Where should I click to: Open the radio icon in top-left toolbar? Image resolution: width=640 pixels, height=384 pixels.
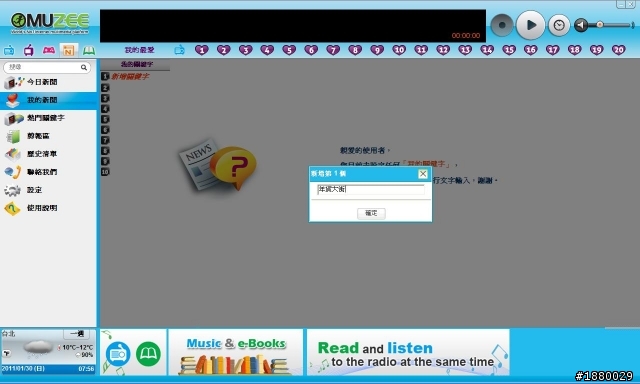pyautogui.click(x=9, y=51)
